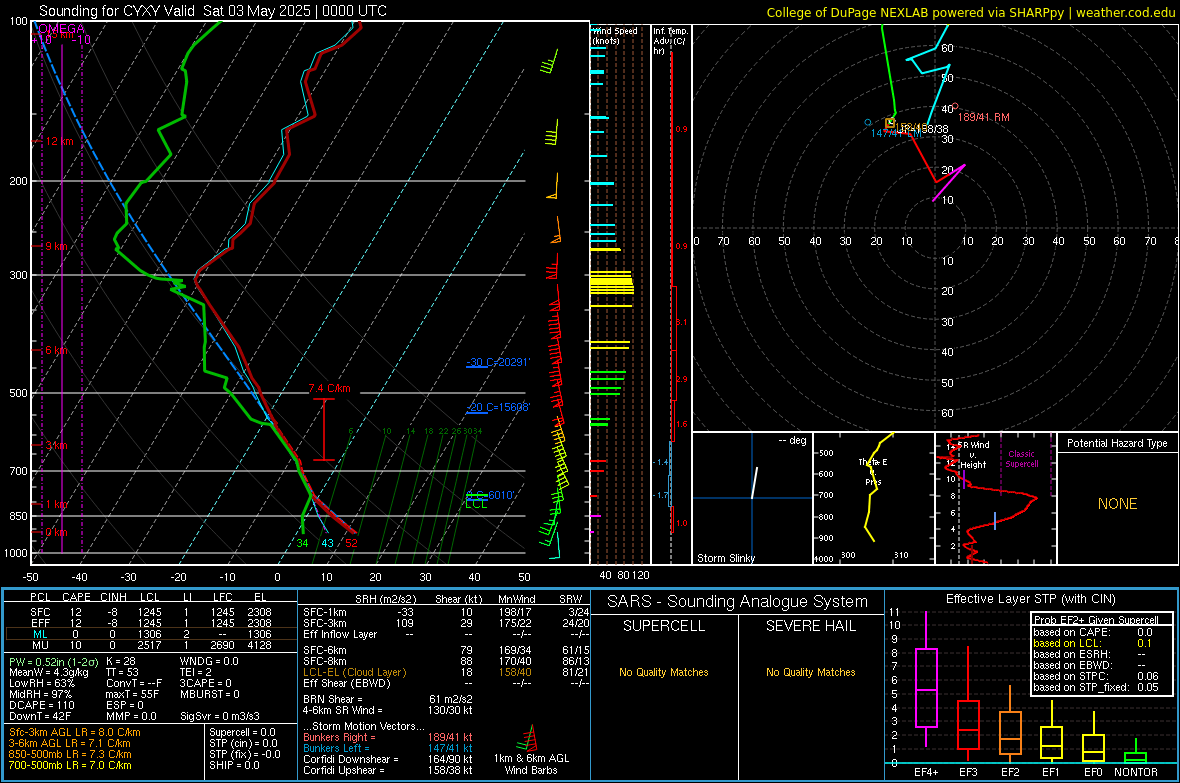Click the 'K = 28' index value

[x=121, y=662]
